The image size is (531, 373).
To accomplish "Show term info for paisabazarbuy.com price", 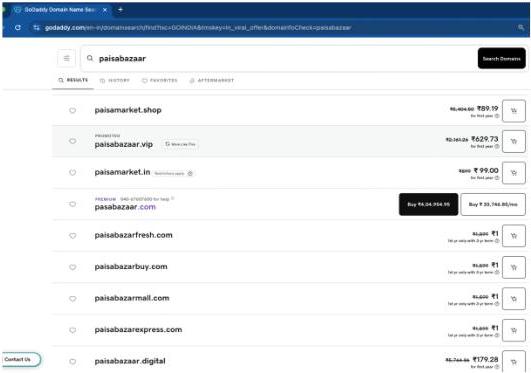I will click(x=497, y=272).
